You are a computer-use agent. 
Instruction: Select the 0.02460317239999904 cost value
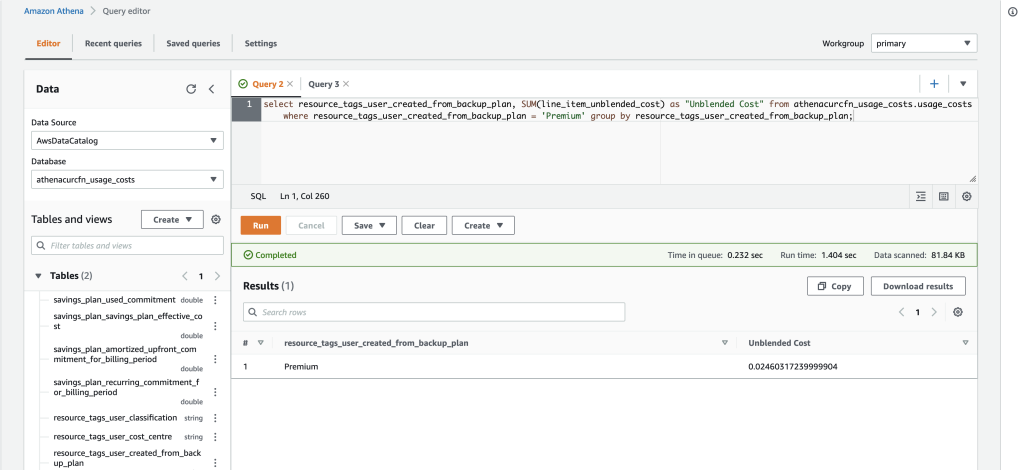click(x=793, y=367)
